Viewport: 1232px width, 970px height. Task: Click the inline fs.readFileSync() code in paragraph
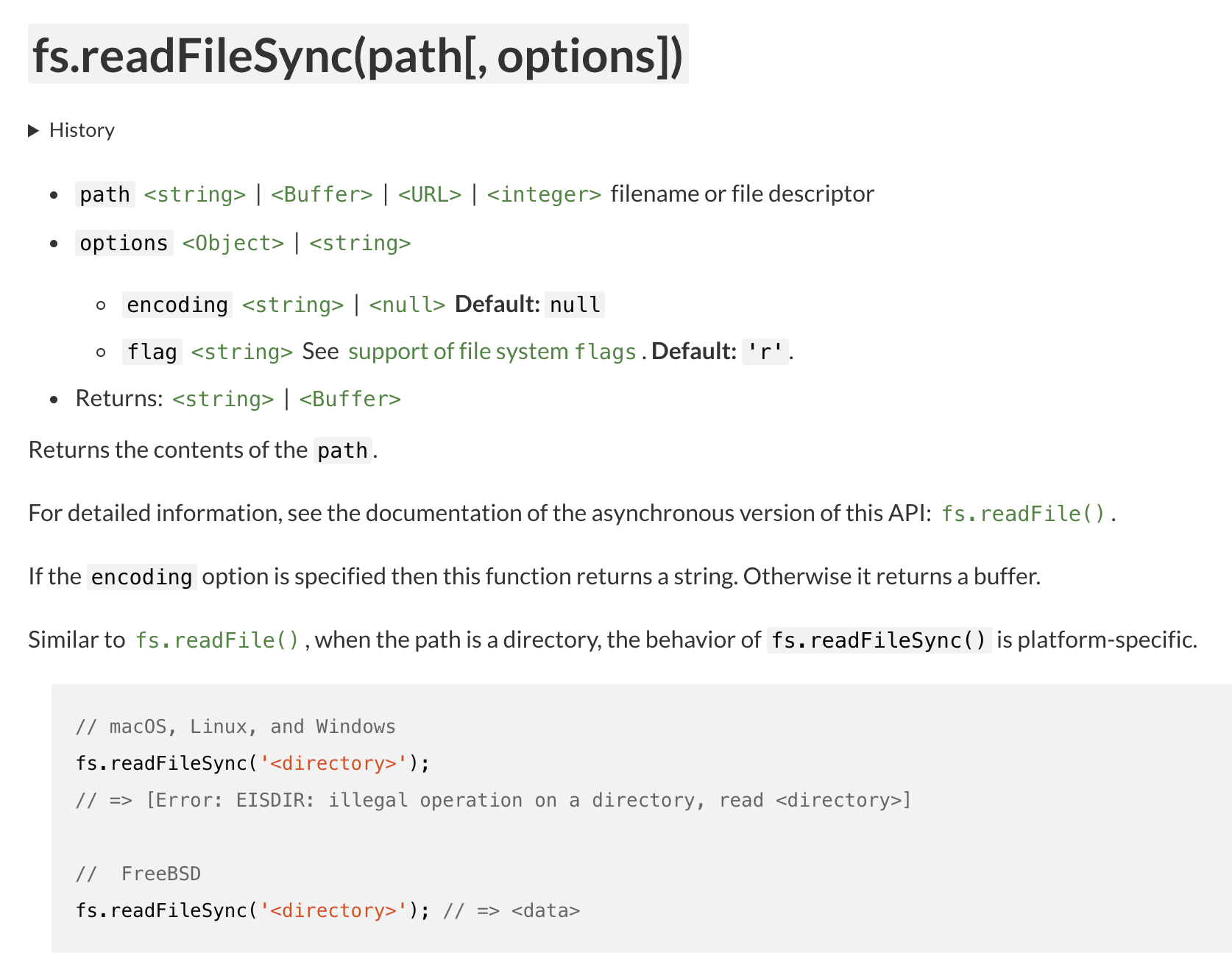pos(879,640)
